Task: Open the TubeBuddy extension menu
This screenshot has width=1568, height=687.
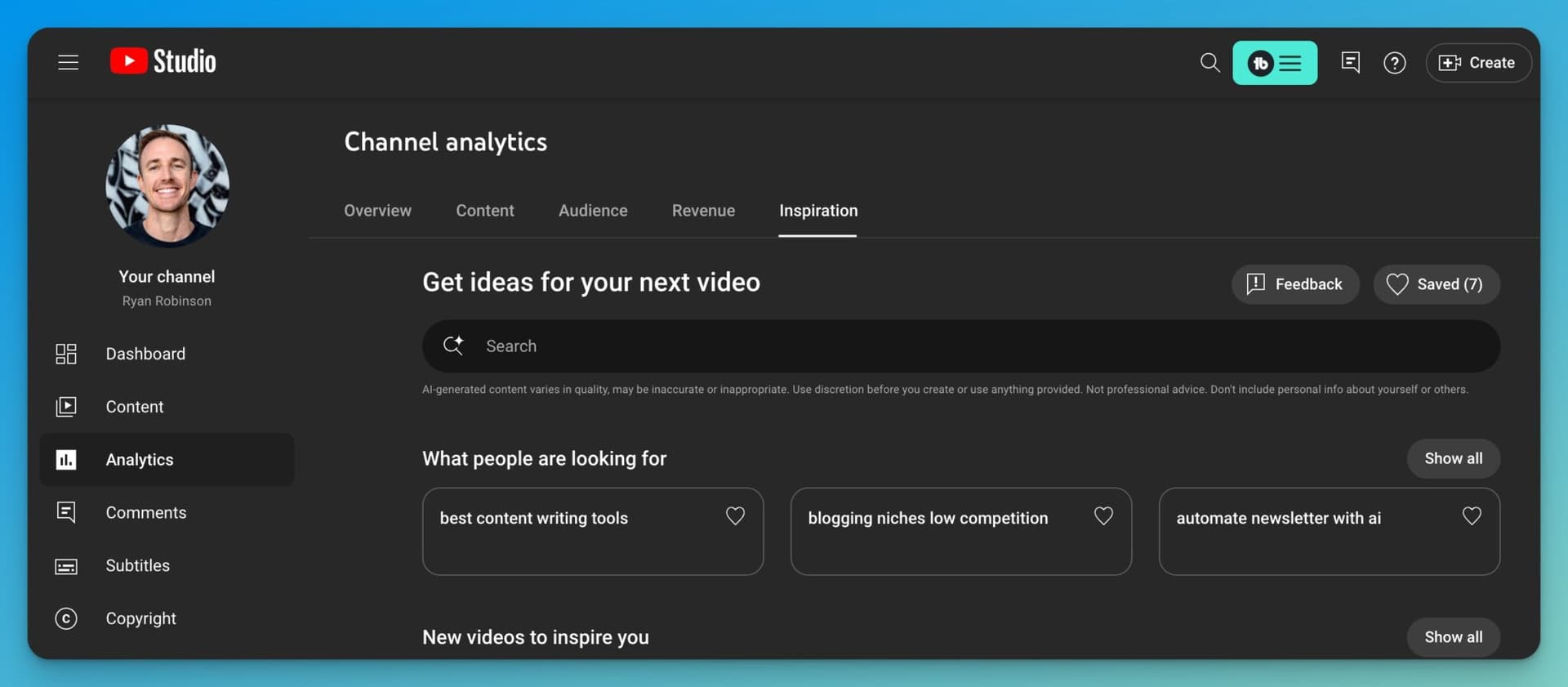Action: tap(1274, 63)
